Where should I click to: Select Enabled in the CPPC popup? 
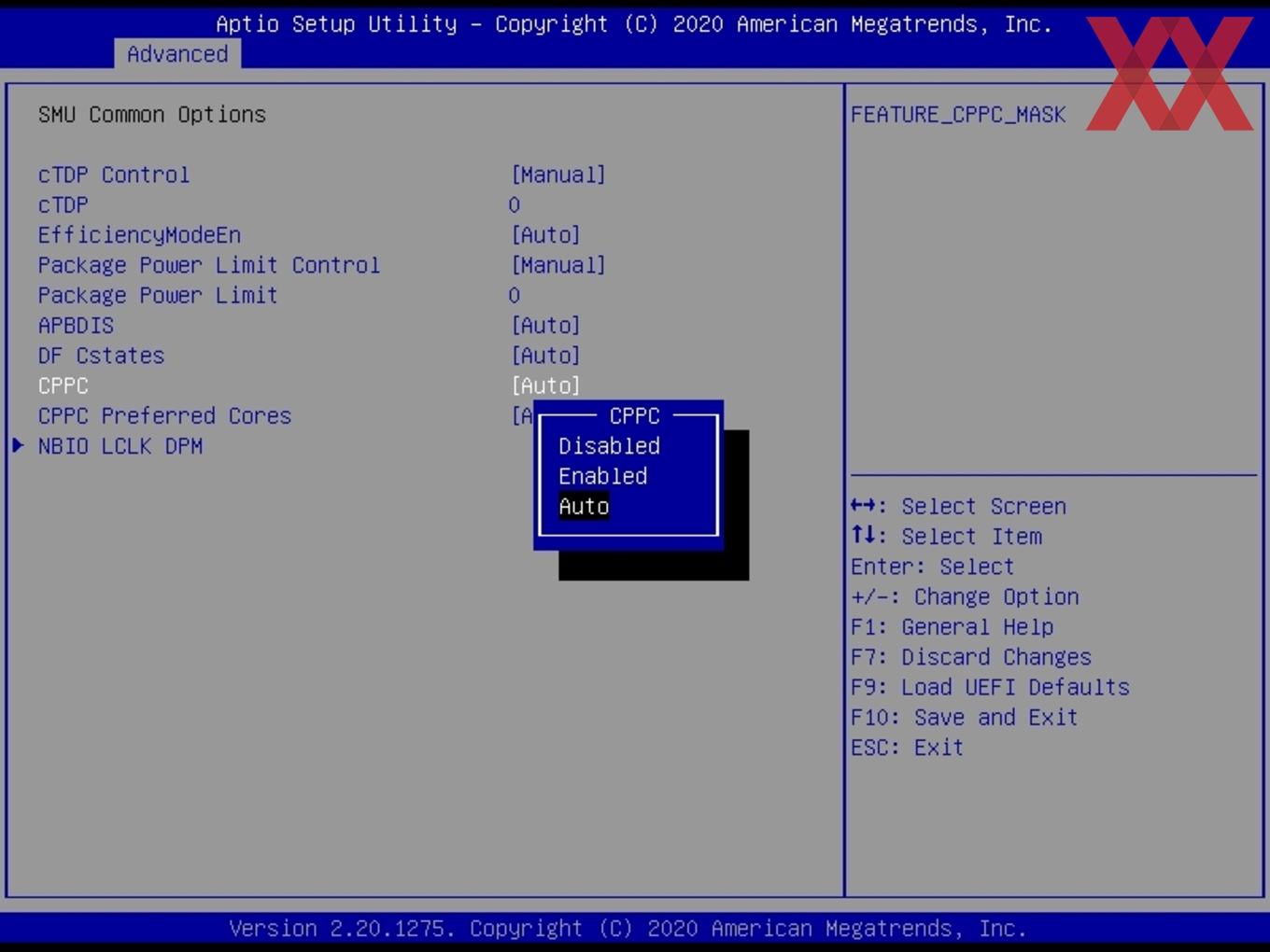(x=602, y=476)
